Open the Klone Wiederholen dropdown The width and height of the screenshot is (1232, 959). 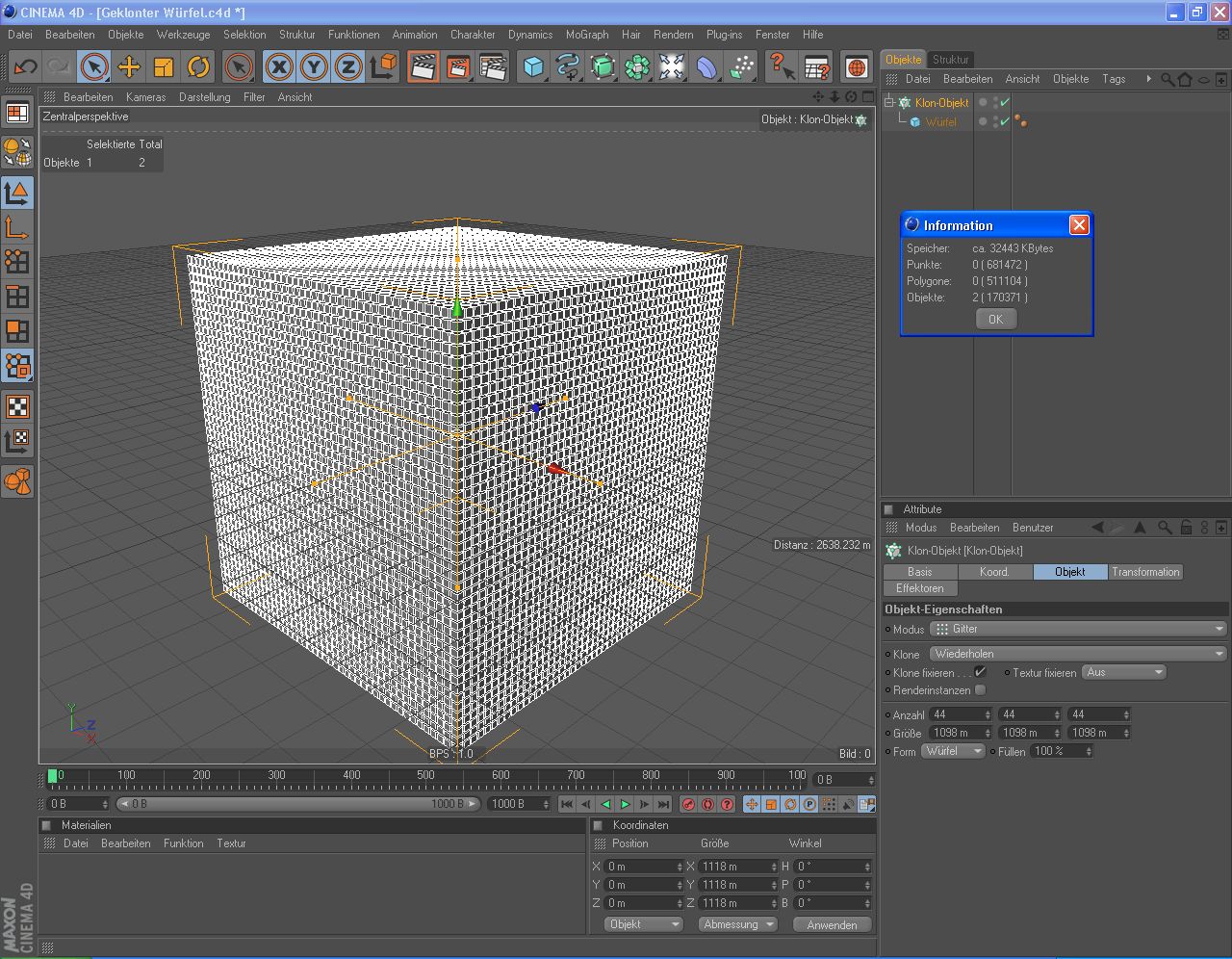pos(1078,654)
